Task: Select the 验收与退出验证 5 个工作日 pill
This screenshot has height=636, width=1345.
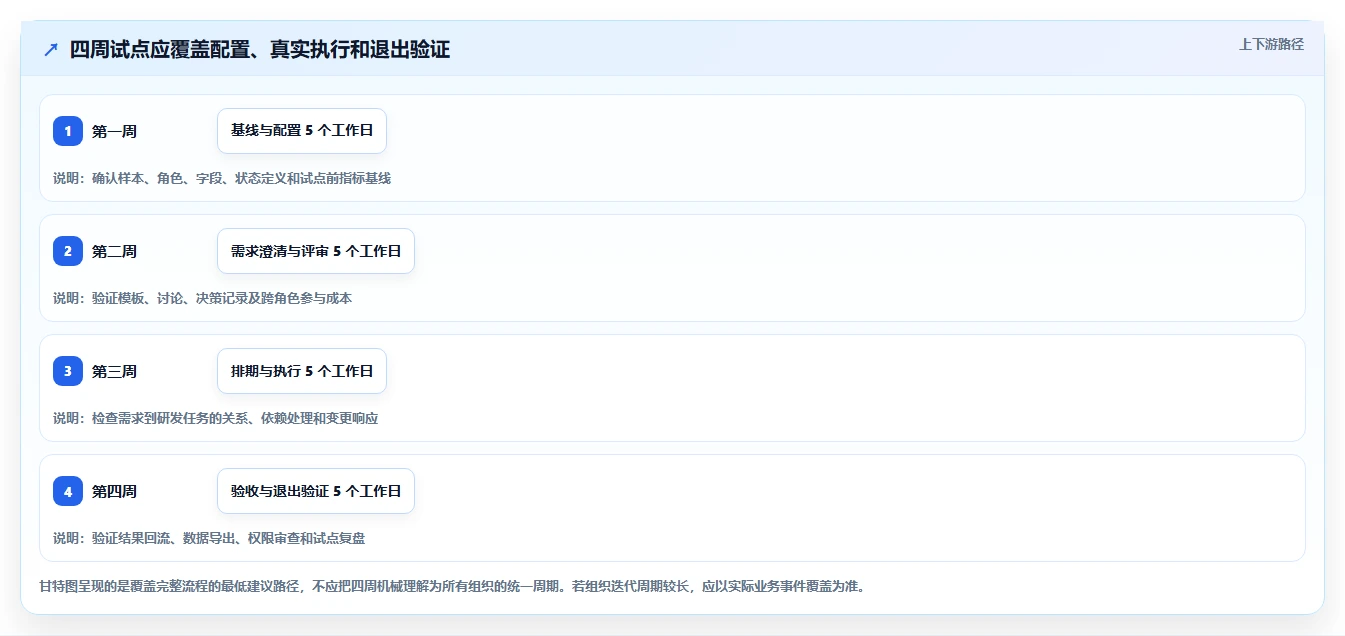Action: pos(316,491)
